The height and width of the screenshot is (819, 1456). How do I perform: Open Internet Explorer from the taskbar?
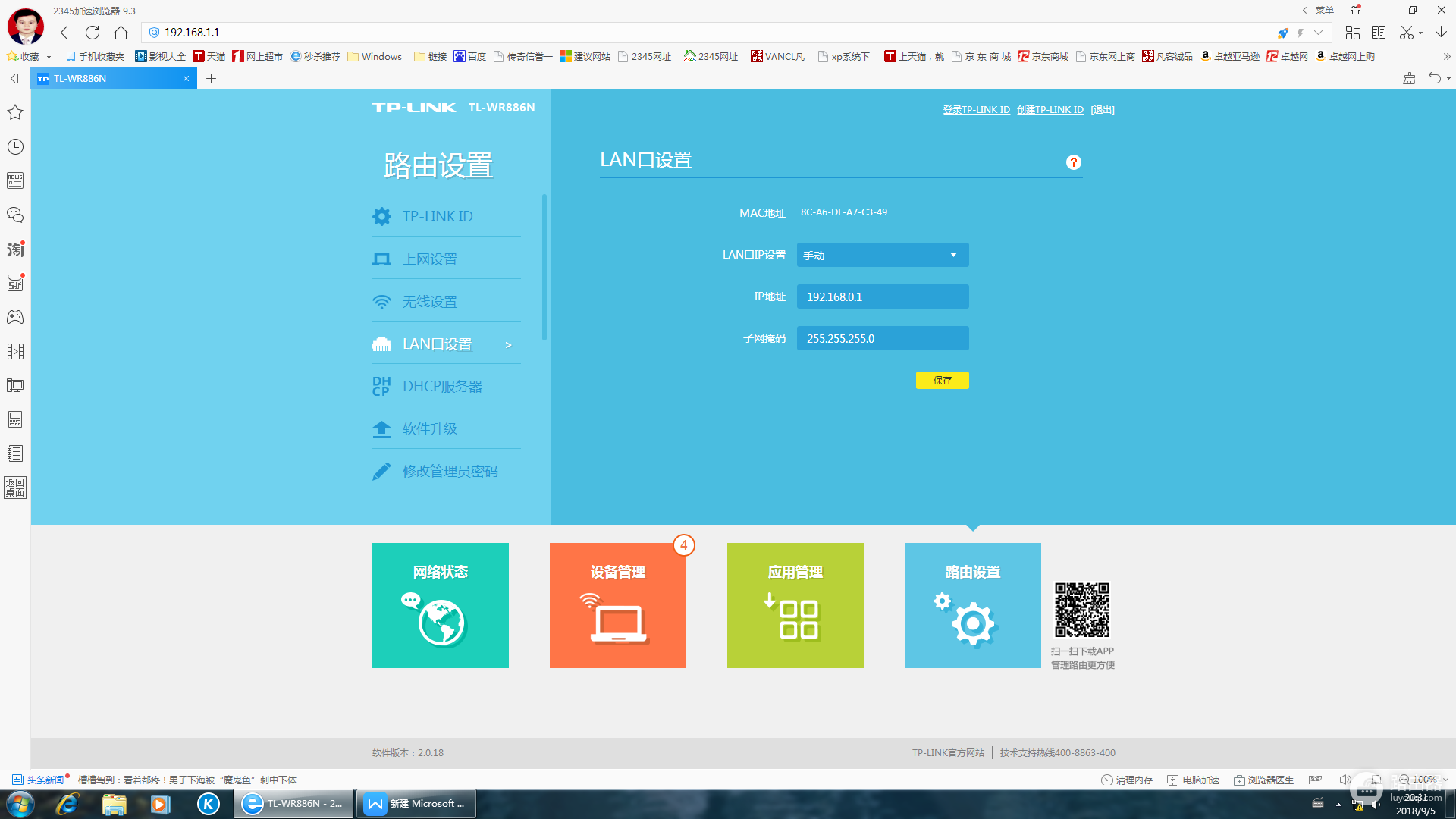(x=67, y=804)
